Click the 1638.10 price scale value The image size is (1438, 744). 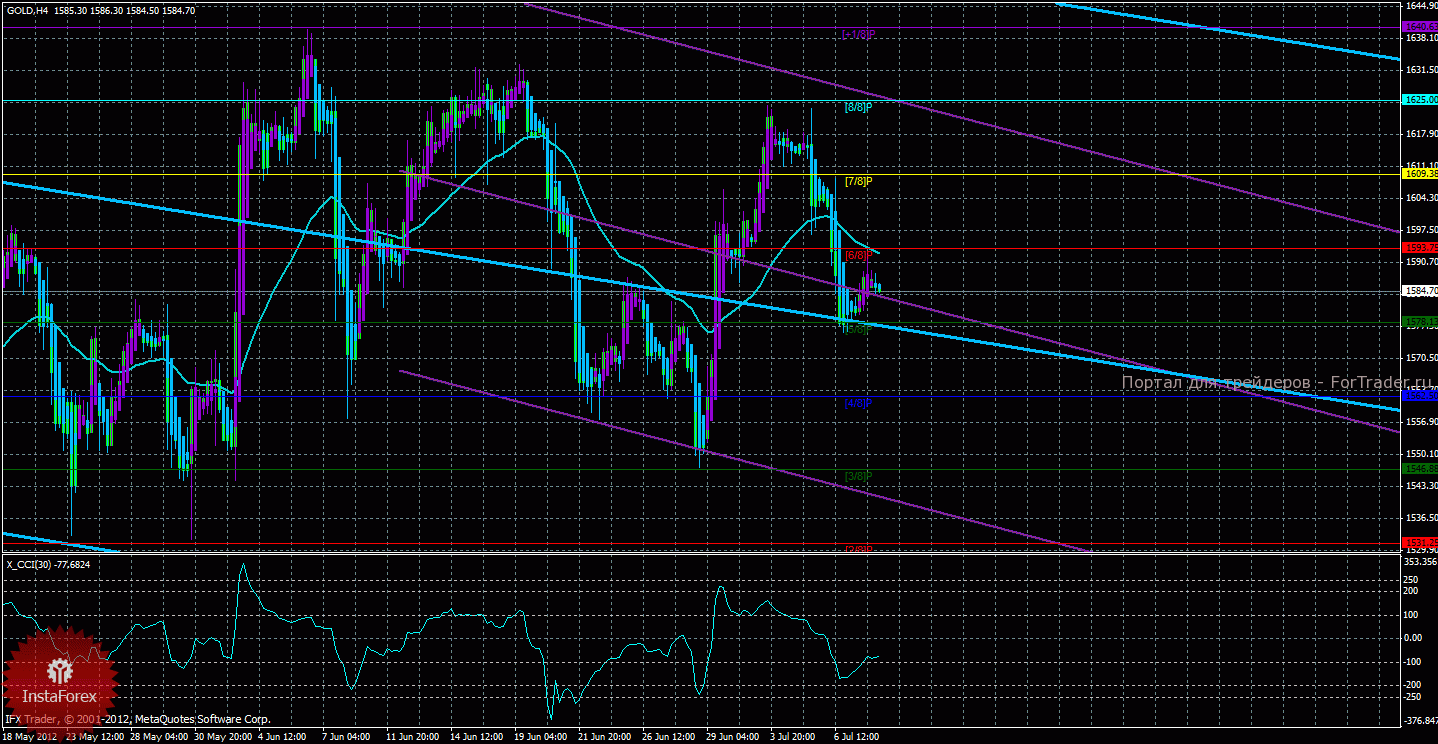[x=1420, y=38]
